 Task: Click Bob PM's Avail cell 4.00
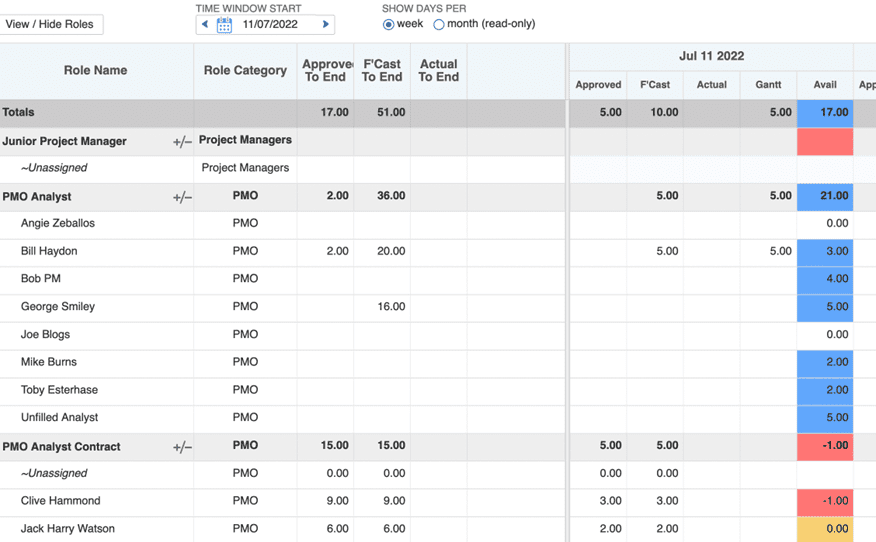pos(825,280)
